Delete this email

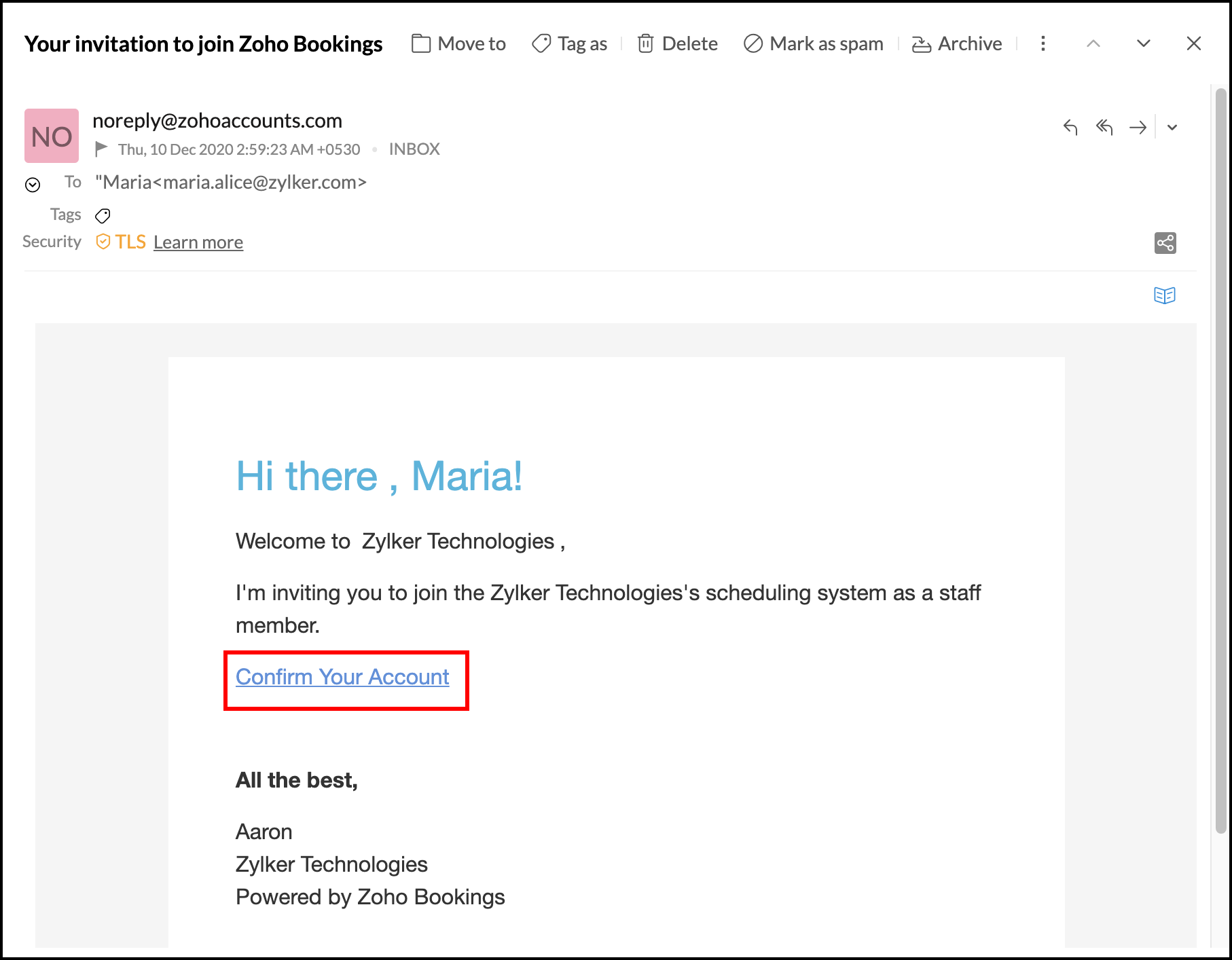click(677, 43)
